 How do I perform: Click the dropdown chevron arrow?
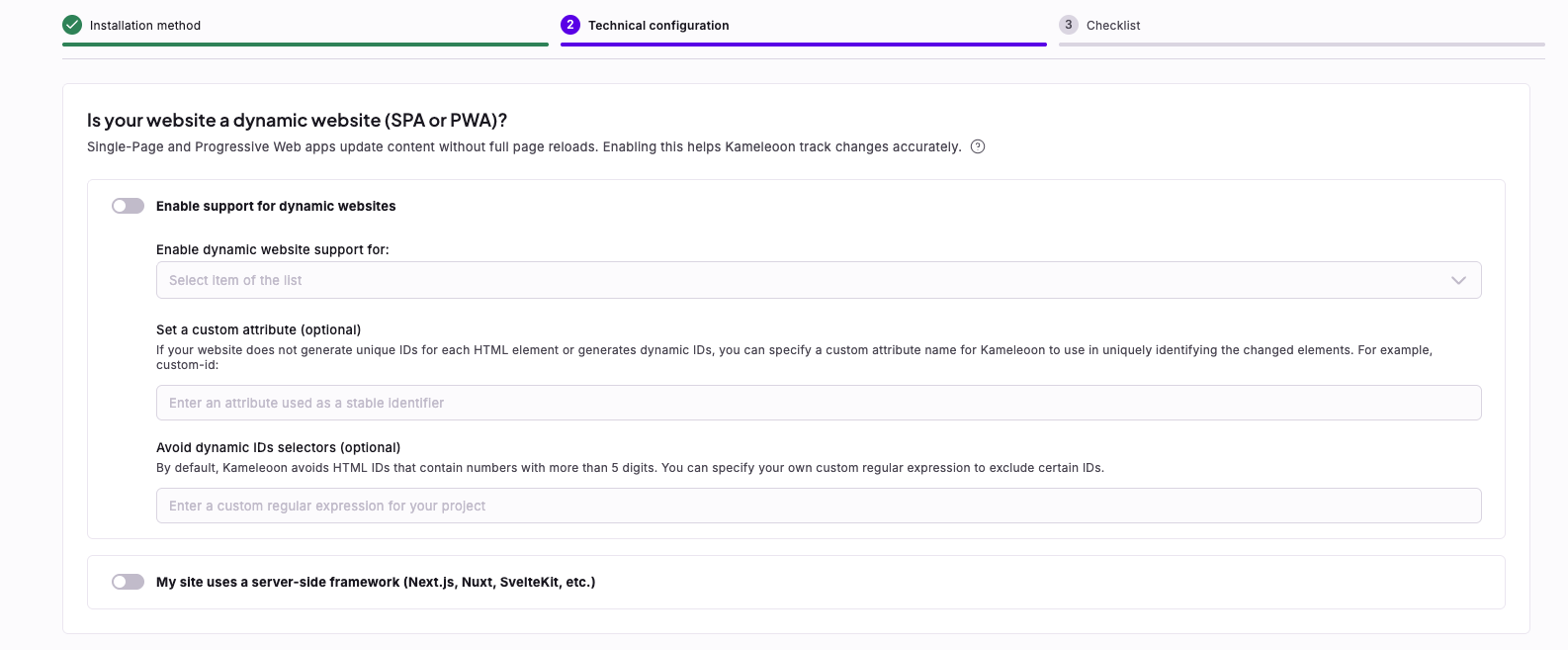pos(1458,280)
